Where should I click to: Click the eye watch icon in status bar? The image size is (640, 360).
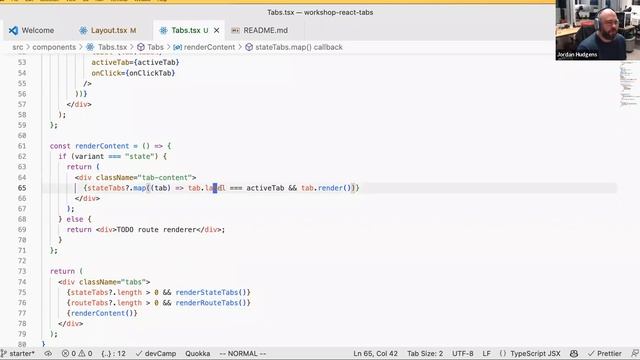pyautogui.click(x=48, y=353)
